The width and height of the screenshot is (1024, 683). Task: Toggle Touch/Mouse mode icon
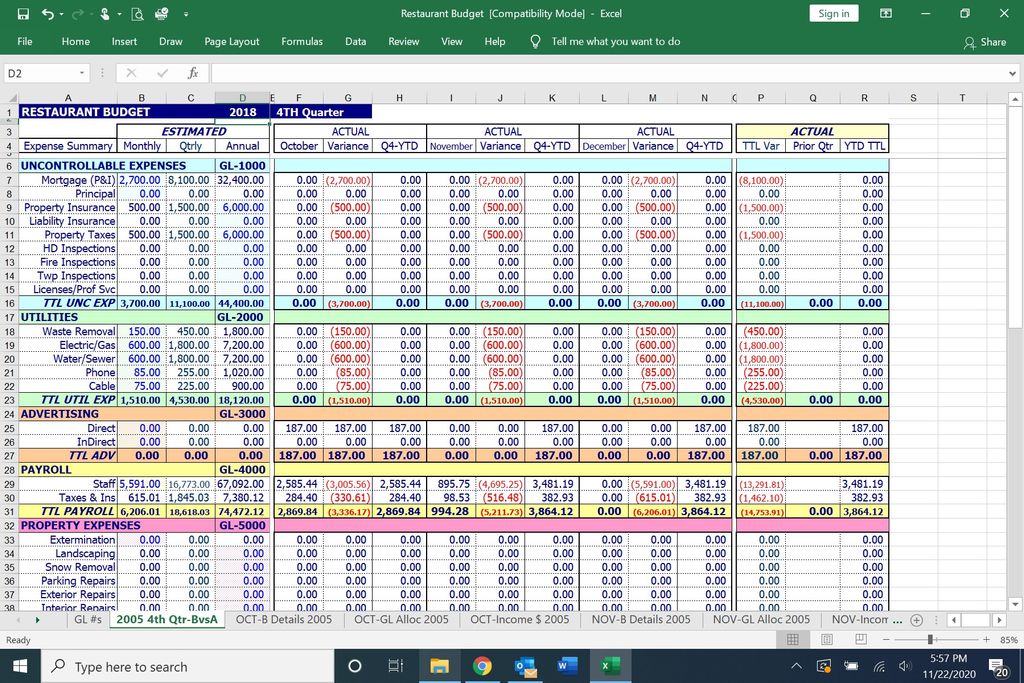pyautogui.click(x=104, y=14)
